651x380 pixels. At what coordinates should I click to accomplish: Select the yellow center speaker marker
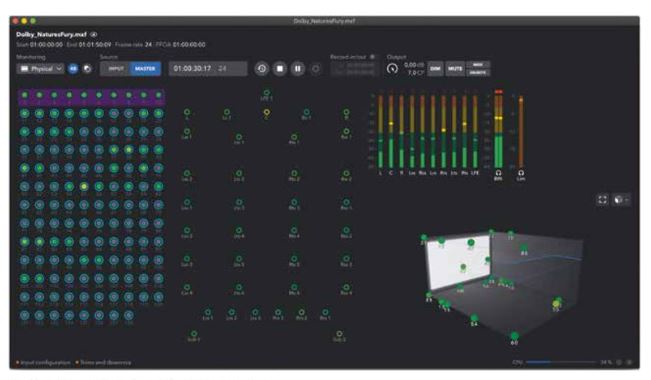267,113
